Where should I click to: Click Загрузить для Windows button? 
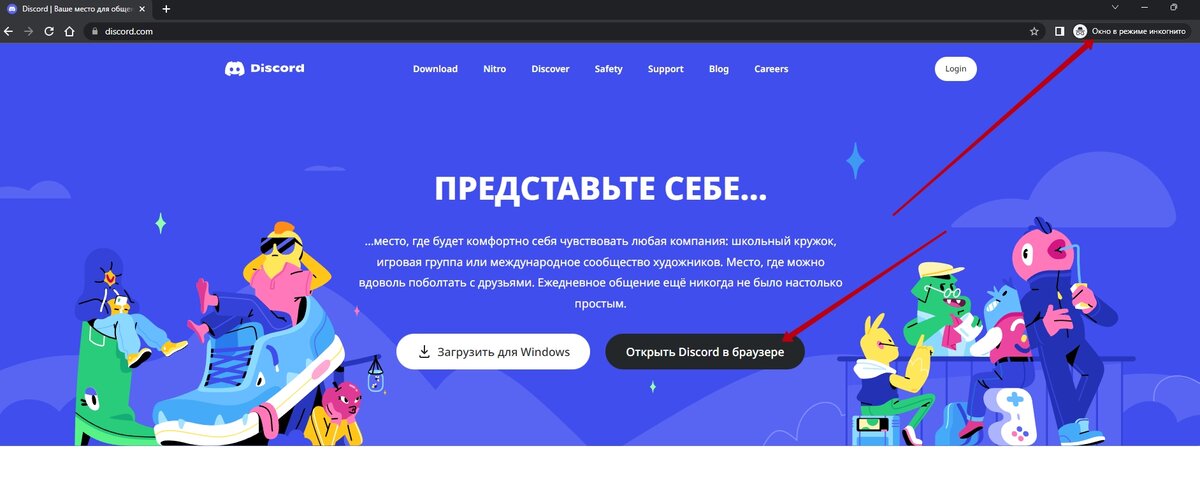click(493, 352)
